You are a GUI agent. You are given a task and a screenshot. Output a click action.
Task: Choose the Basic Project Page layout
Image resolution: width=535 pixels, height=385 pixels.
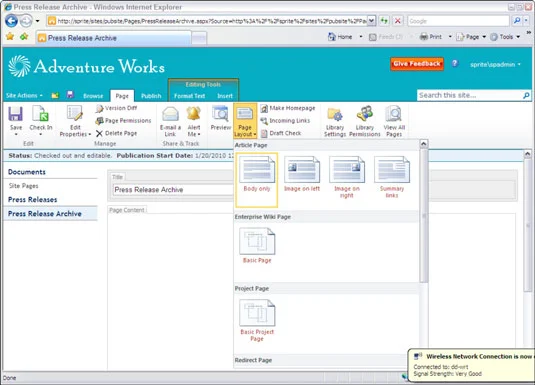[257, 320]
